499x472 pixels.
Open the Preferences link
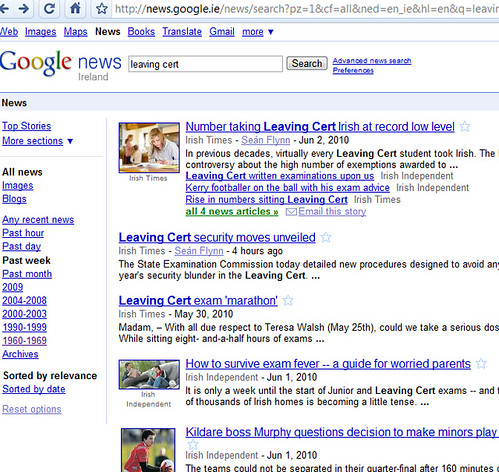click(353, 70)
